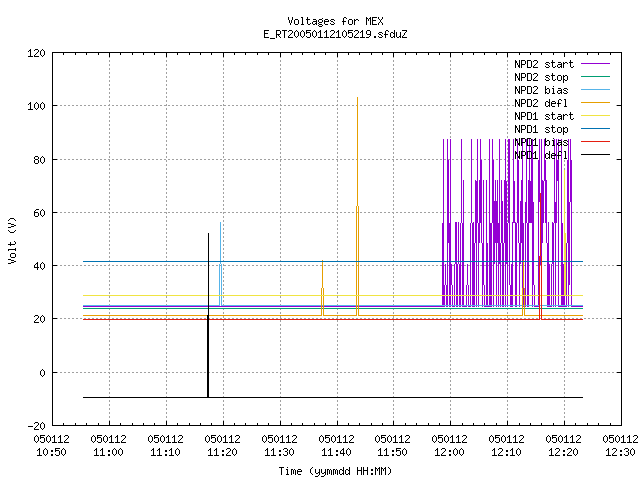This screenshot has width=640, height=480.
Task: Click the 'Time (yymmdd HH:MM)' x-axis label
Action: click(335, 471)
